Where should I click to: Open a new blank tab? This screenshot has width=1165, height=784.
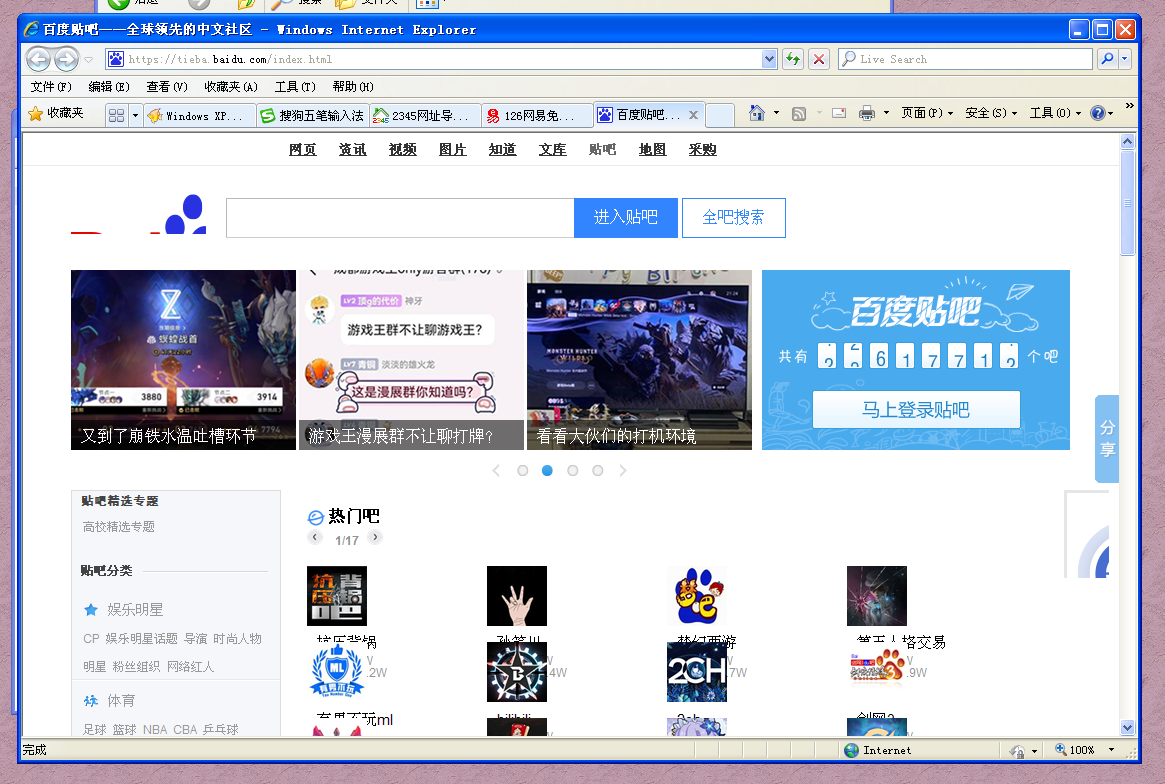click(719, 115)
